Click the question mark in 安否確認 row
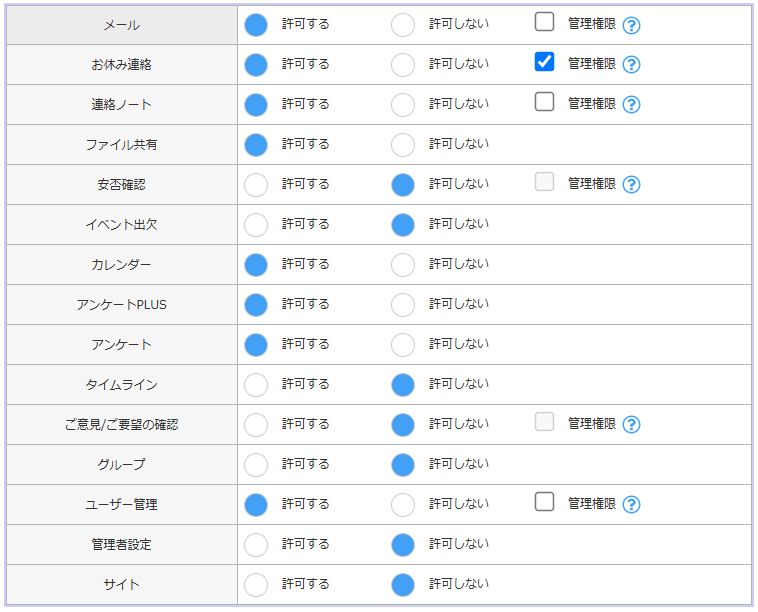 pyautogui.click(x=631, y=185)
